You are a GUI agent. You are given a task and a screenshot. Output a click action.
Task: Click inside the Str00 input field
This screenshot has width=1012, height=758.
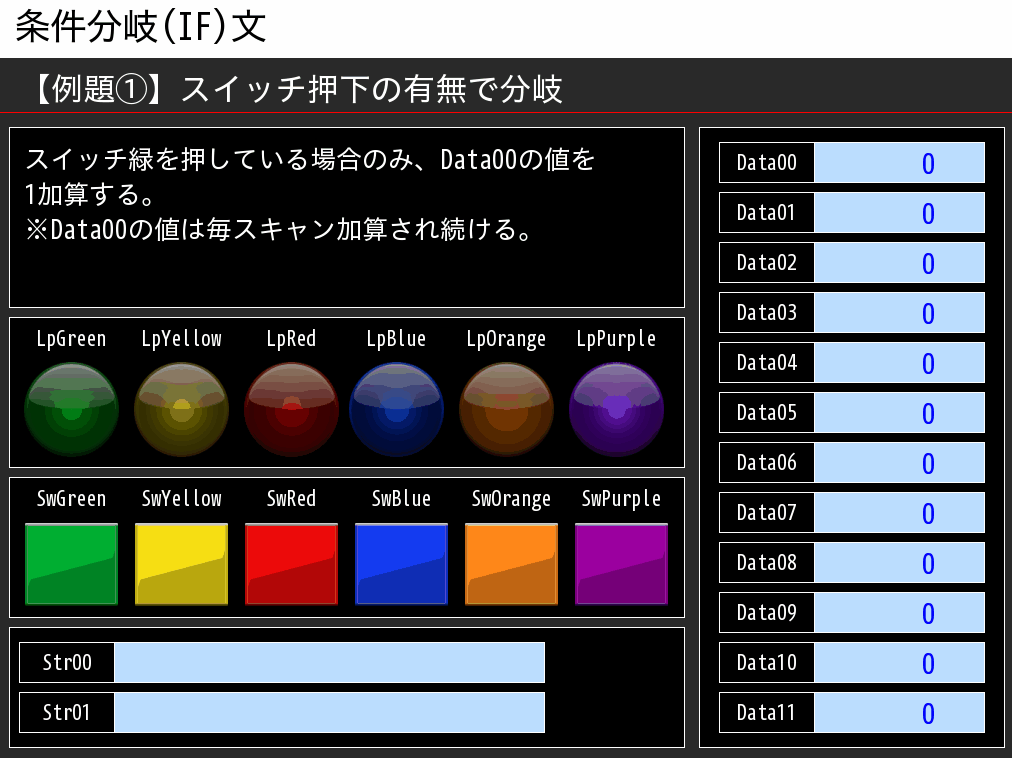[x=330, y=662]
